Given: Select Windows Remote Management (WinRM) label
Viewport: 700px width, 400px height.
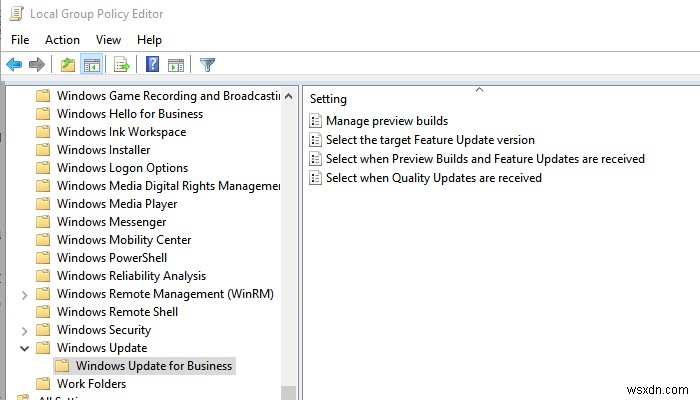Looking at the screenshot, I should (165, 294).
